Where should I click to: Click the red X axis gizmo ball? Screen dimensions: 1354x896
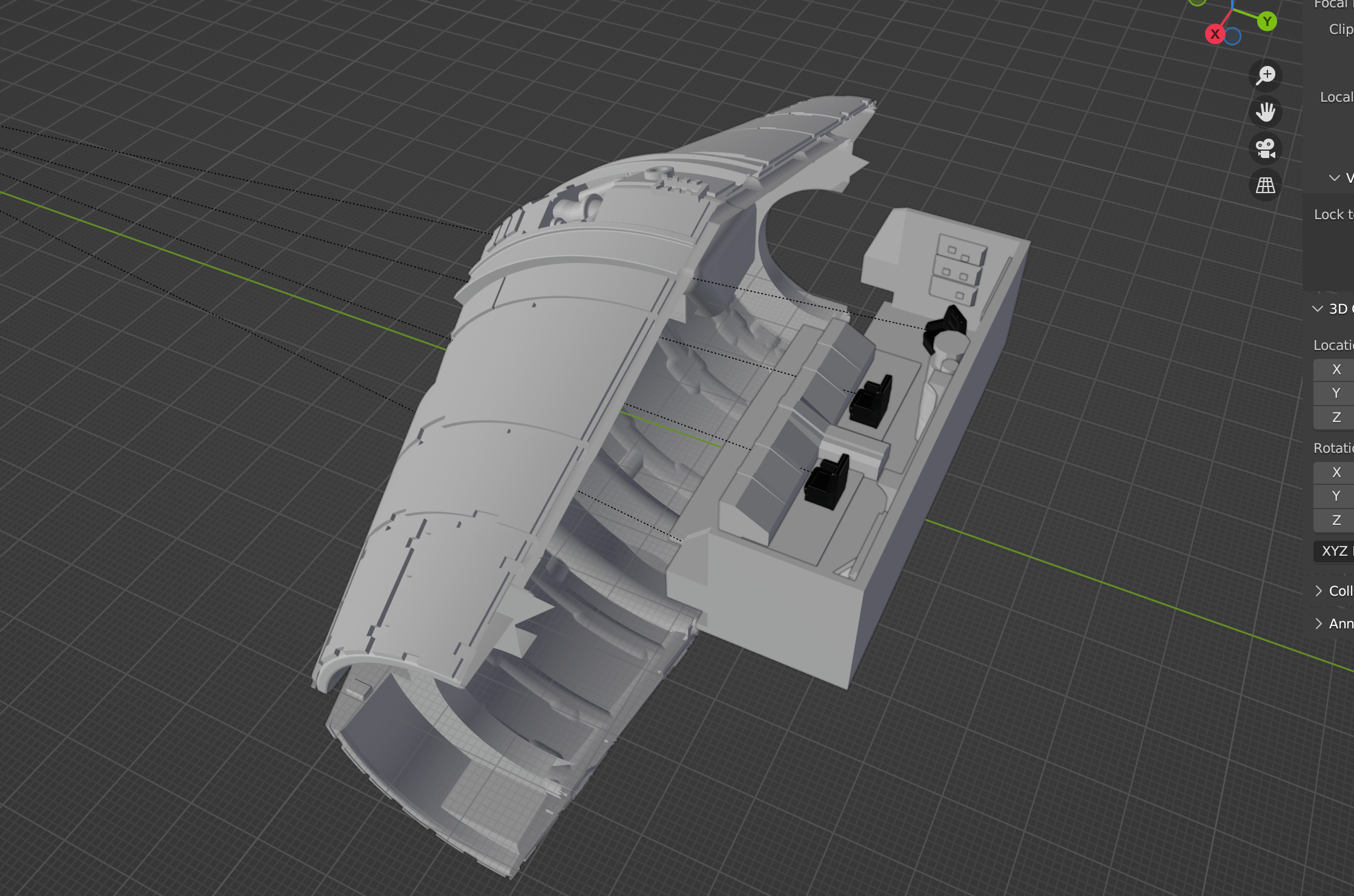[1215, 35]
